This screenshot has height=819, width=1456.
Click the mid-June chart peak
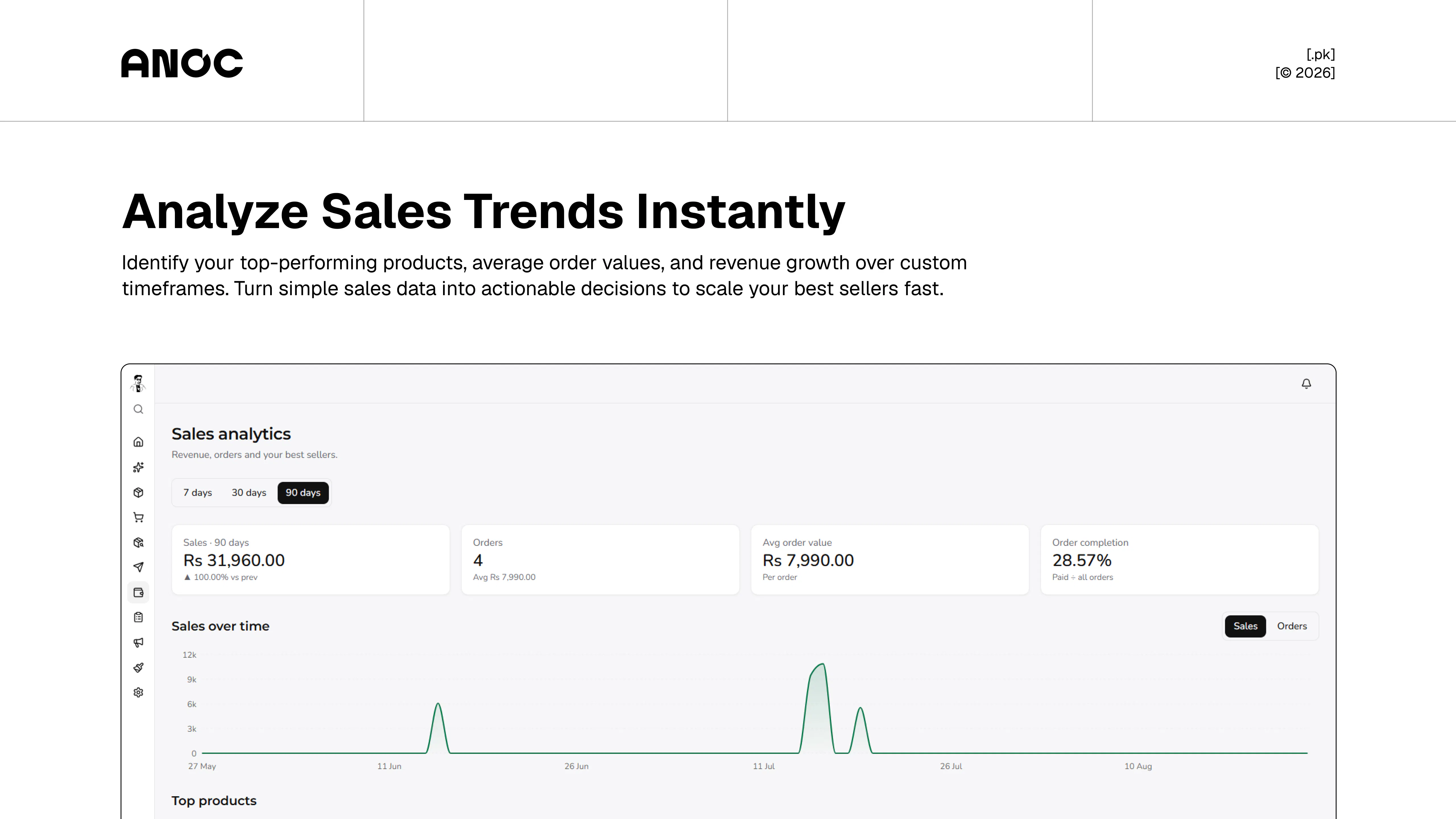[x=438, y=704]
